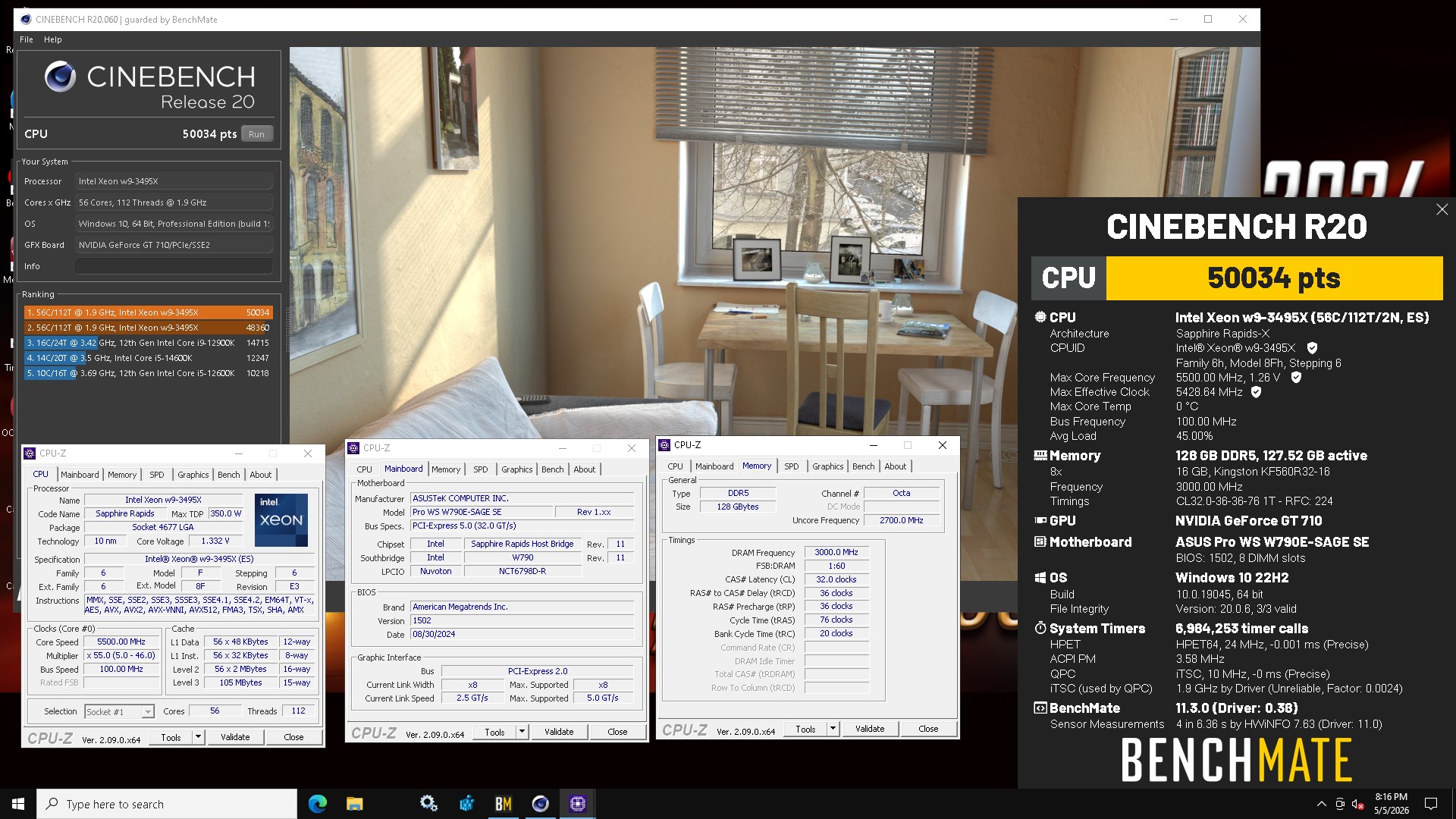The height and width of the screenshot is (819, 1456).
Task: Run the Cinebench CPU test
Action: [x=256, y=134]
